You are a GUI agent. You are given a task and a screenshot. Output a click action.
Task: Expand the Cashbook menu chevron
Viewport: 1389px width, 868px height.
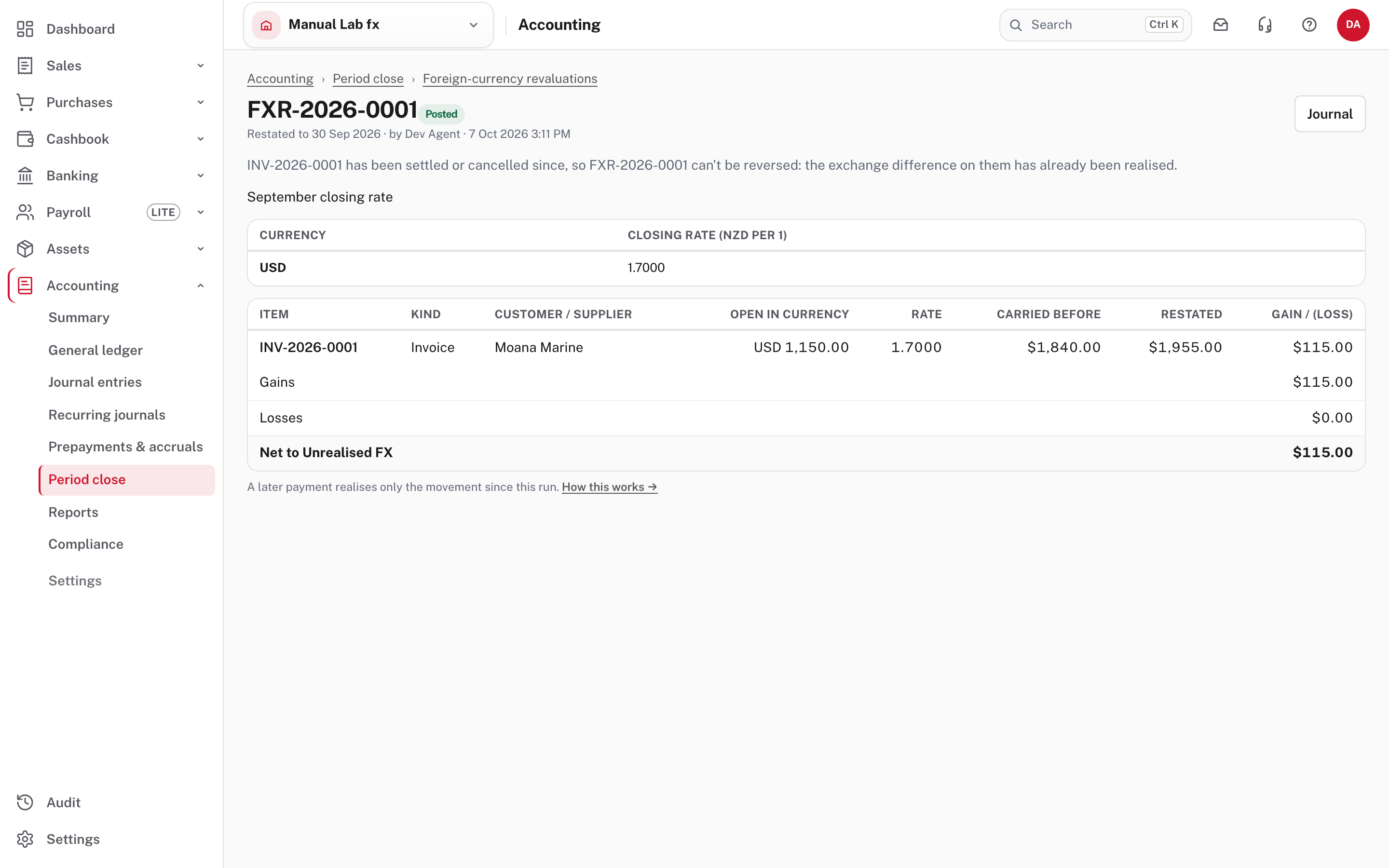pos(200,139)
